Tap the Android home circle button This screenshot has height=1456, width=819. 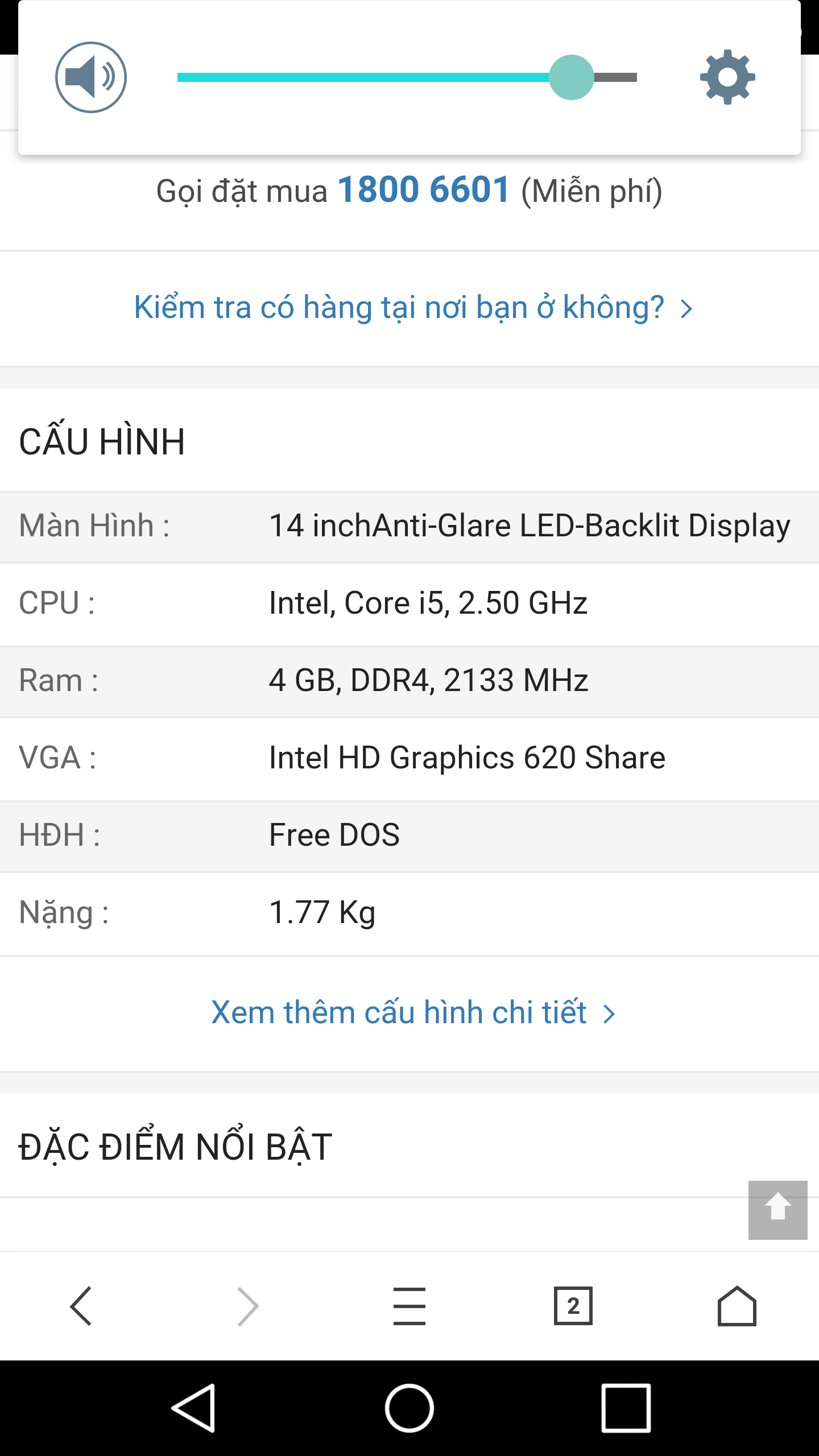pyautogui.click(x=409, y=1408)
